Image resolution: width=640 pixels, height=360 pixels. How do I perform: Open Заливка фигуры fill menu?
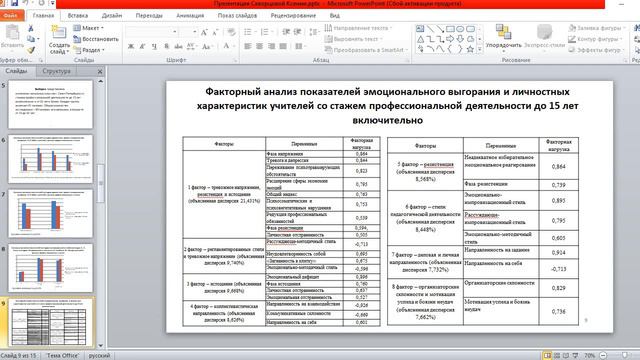click(596, 28)
